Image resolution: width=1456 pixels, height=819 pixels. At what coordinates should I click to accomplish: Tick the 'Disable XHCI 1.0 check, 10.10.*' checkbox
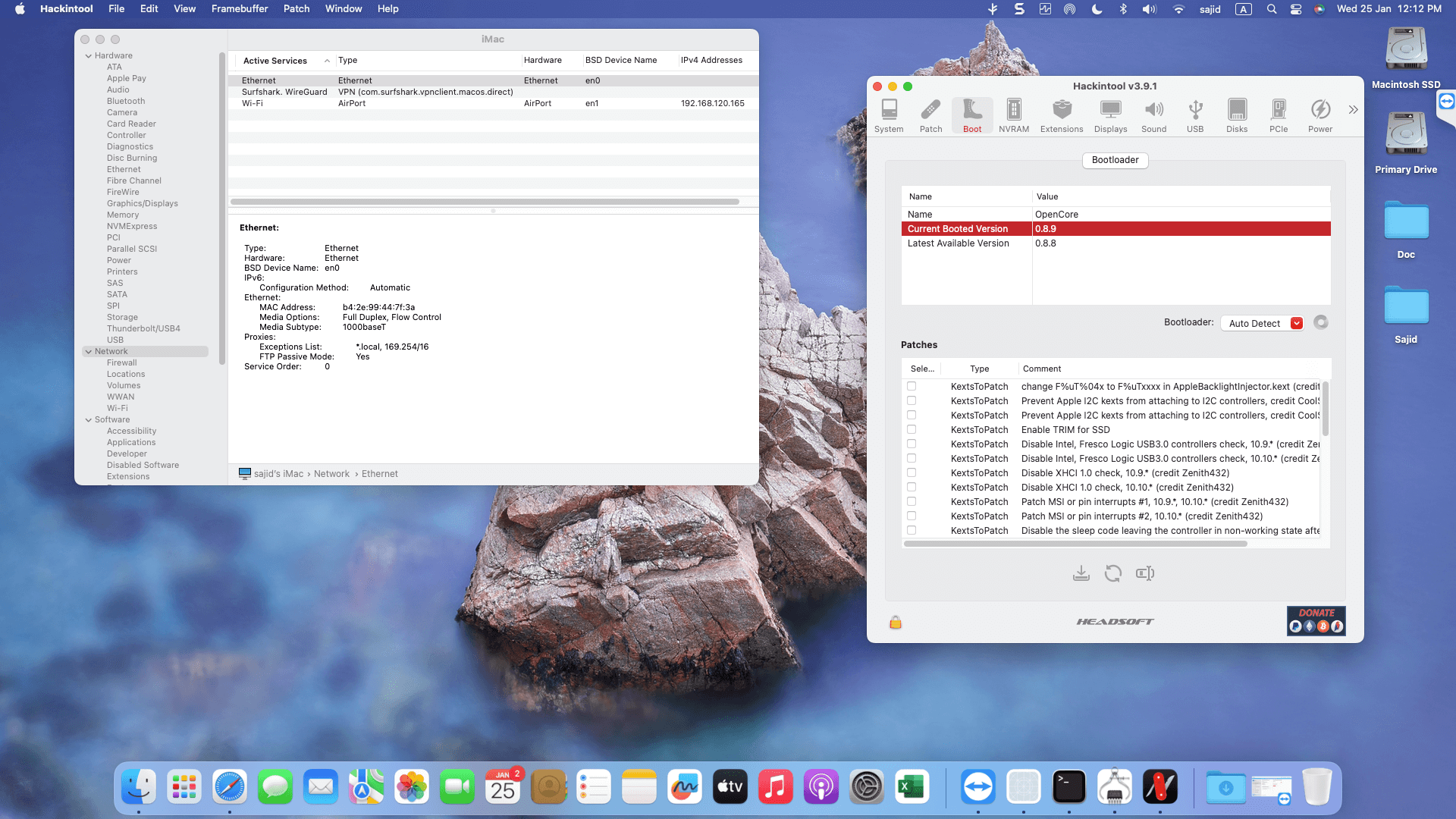912,487
